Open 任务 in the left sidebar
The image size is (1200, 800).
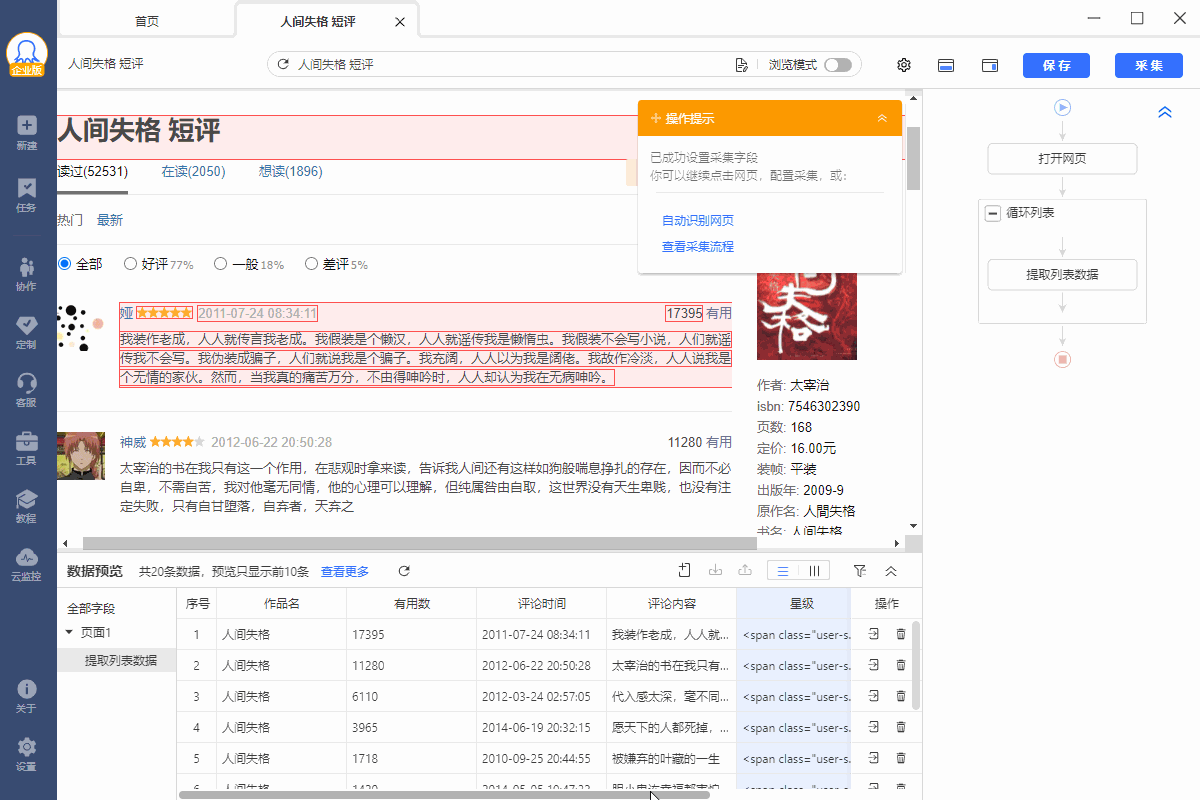pyautogui.click(x=27, y=195)
